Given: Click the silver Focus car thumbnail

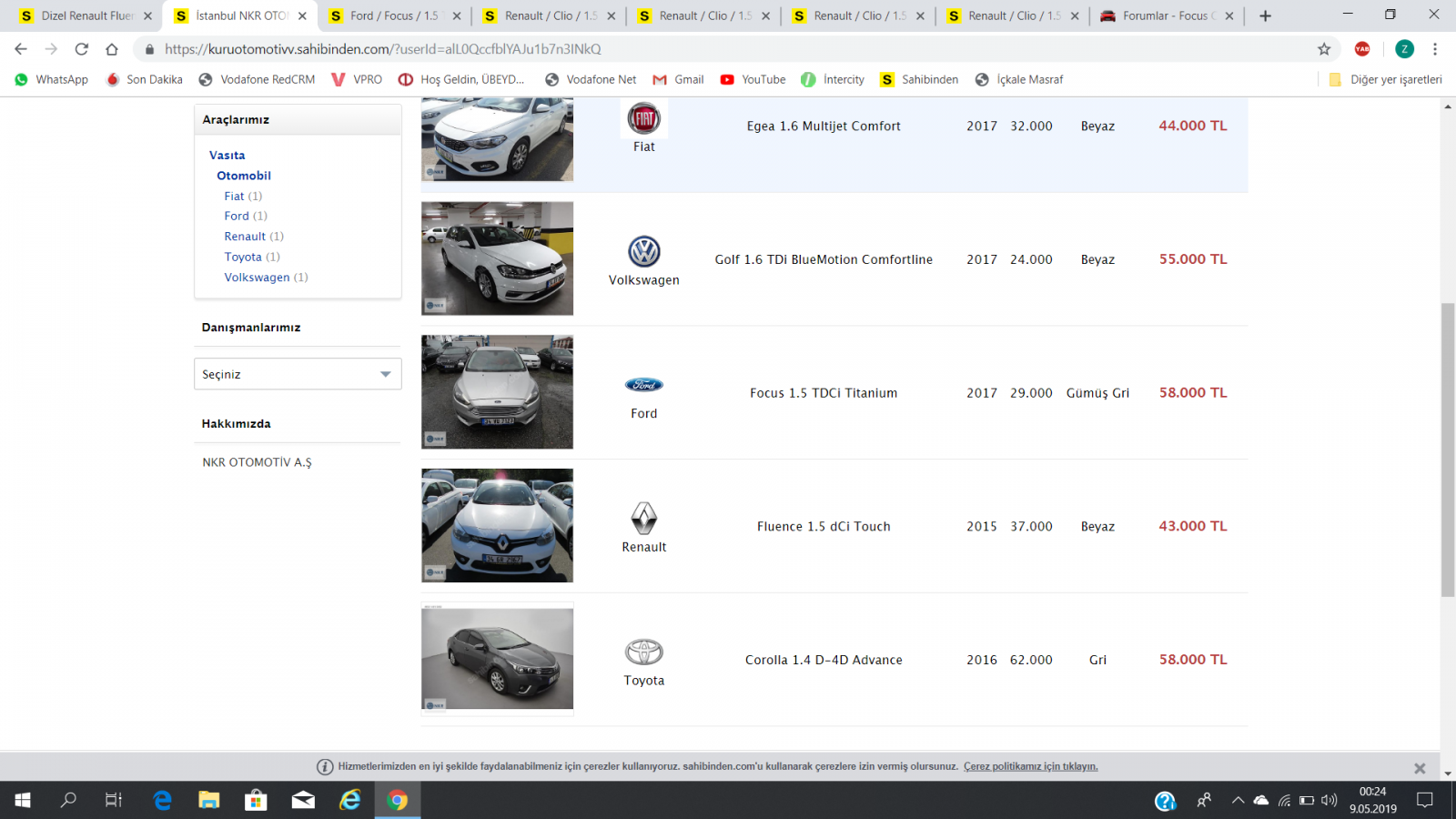Looking at the screenshot, I should 497,392.
